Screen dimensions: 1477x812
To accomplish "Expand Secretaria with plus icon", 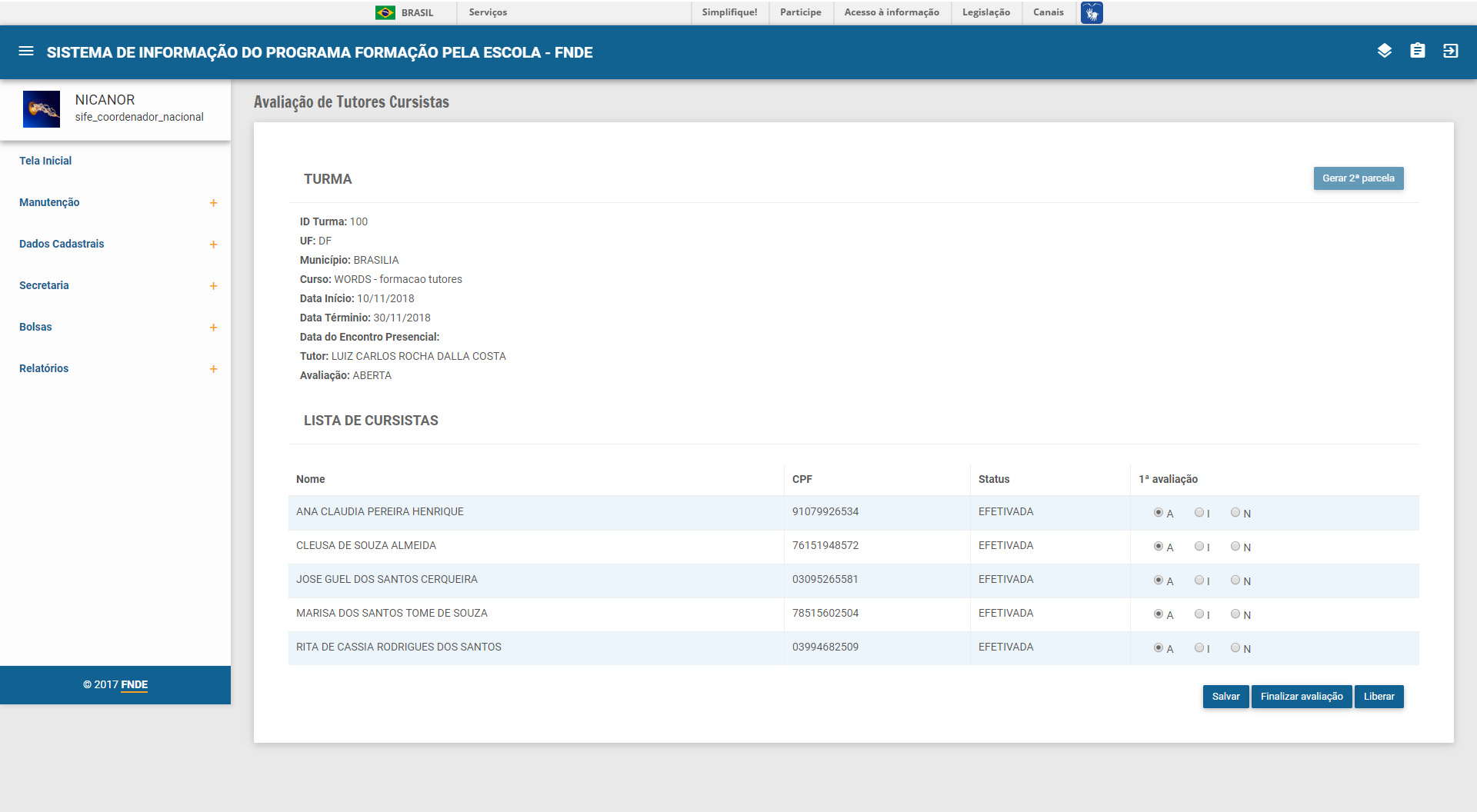I will (x=213, y=286).
